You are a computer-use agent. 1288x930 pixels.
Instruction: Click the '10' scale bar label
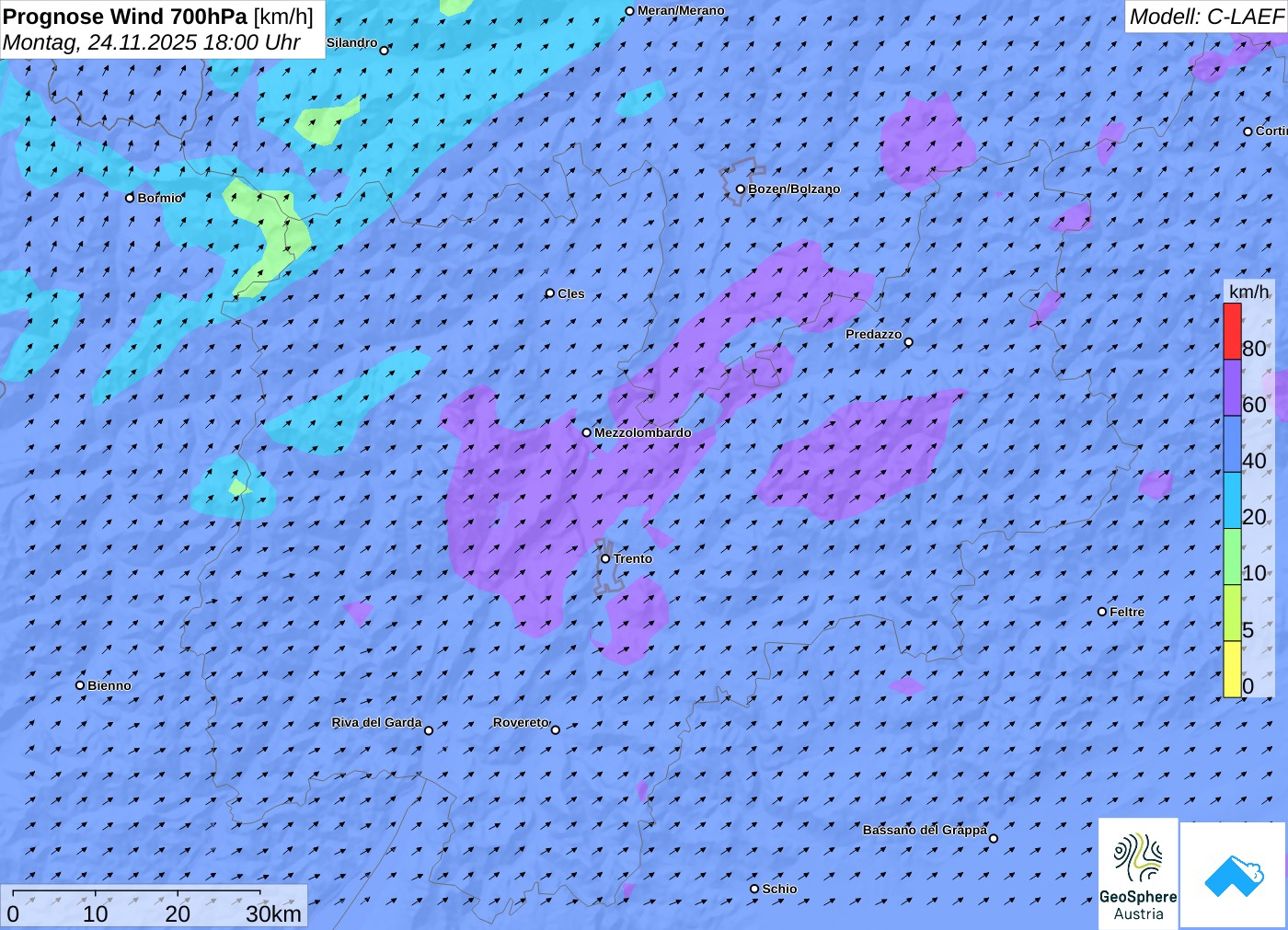pyautogui.click(x=96, y=913)
